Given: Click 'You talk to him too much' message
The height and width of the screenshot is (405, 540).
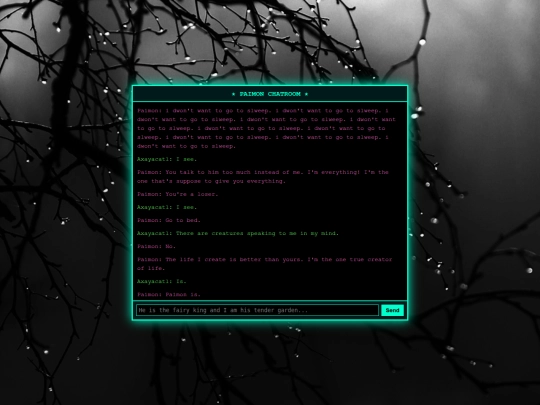Looking at the screenshot, I should coord(263,177).
